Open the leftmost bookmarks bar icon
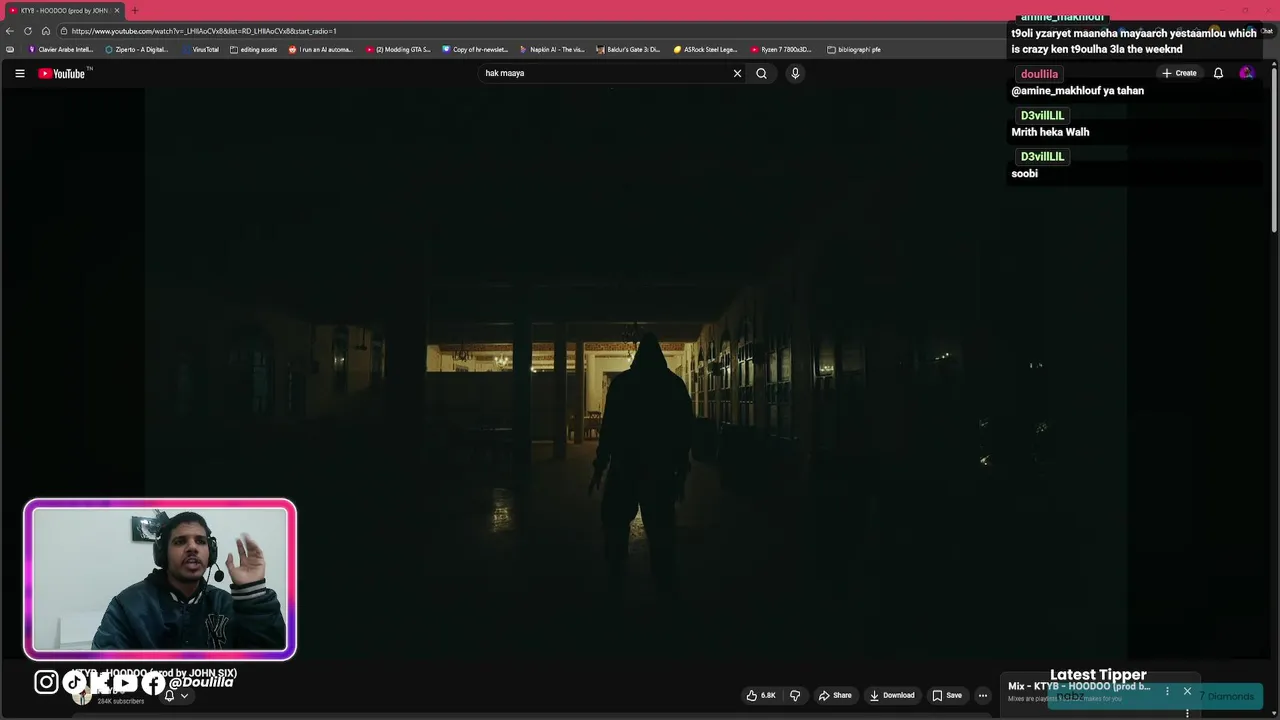The width and height of the screenshot is (1280, 720). [10, 49]
